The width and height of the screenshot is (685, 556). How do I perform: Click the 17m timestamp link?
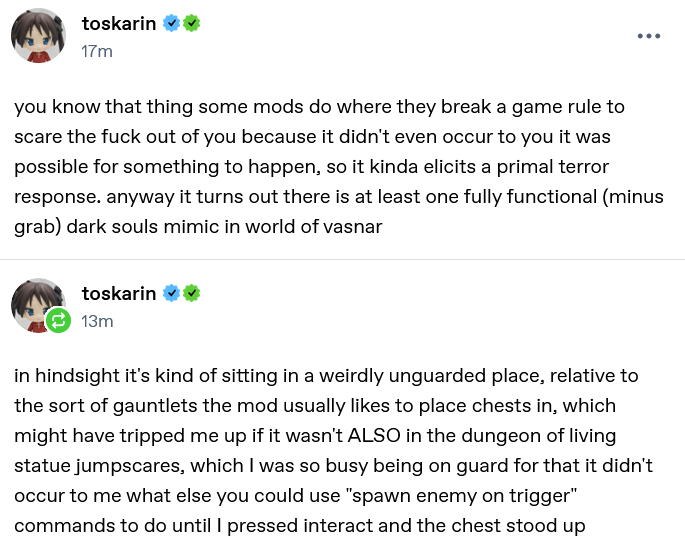(97, 51)
